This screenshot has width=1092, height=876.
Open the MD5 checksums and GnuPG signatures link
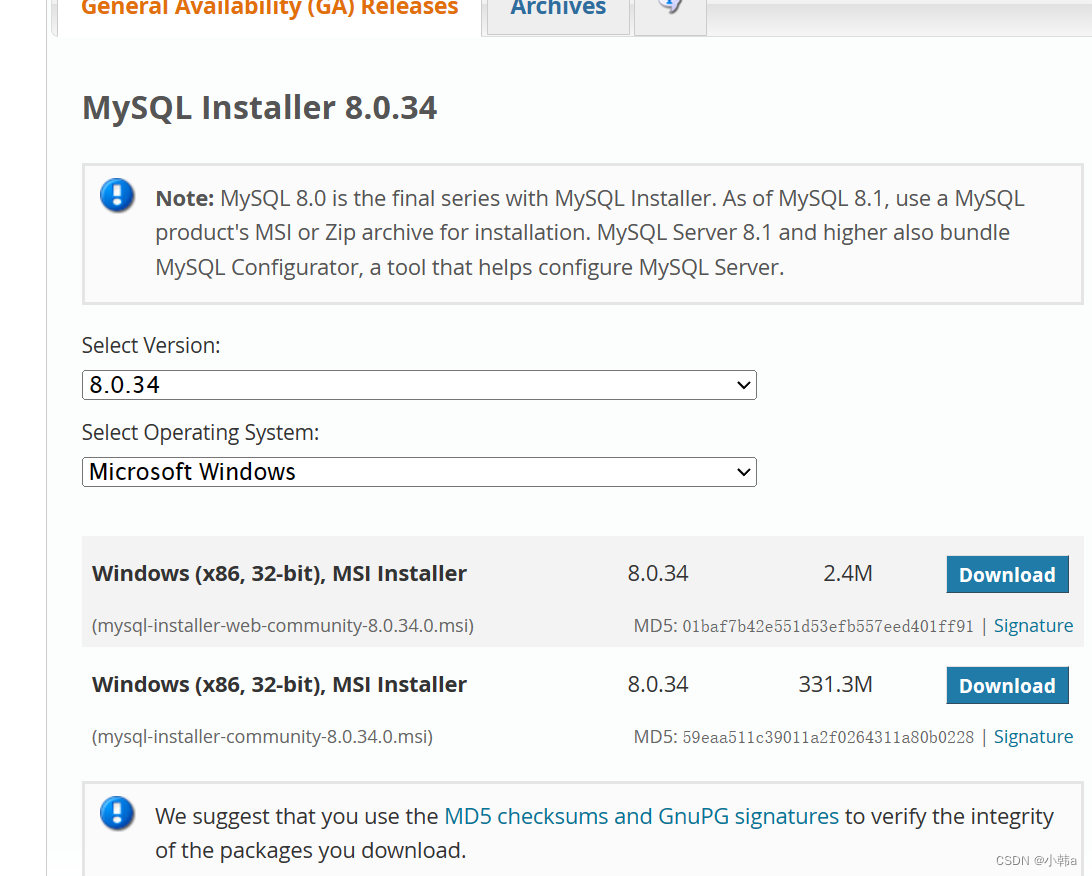(641, 816)
